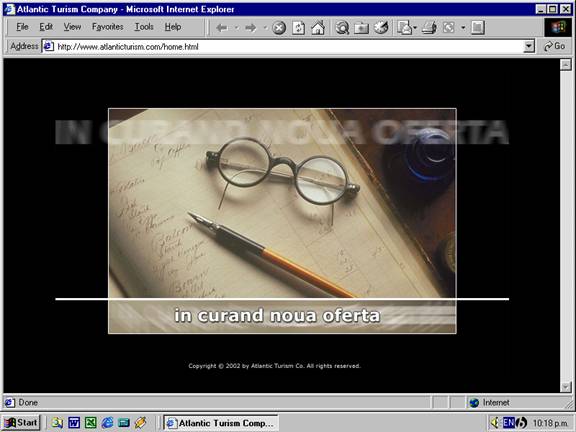Click the Address label
This screenshot has width=576, height=432.
pos(24,46)
